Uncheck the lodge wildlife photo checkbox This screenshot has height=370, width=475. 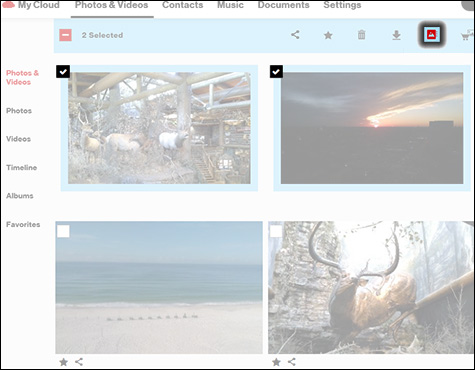(x=63, y=71)
